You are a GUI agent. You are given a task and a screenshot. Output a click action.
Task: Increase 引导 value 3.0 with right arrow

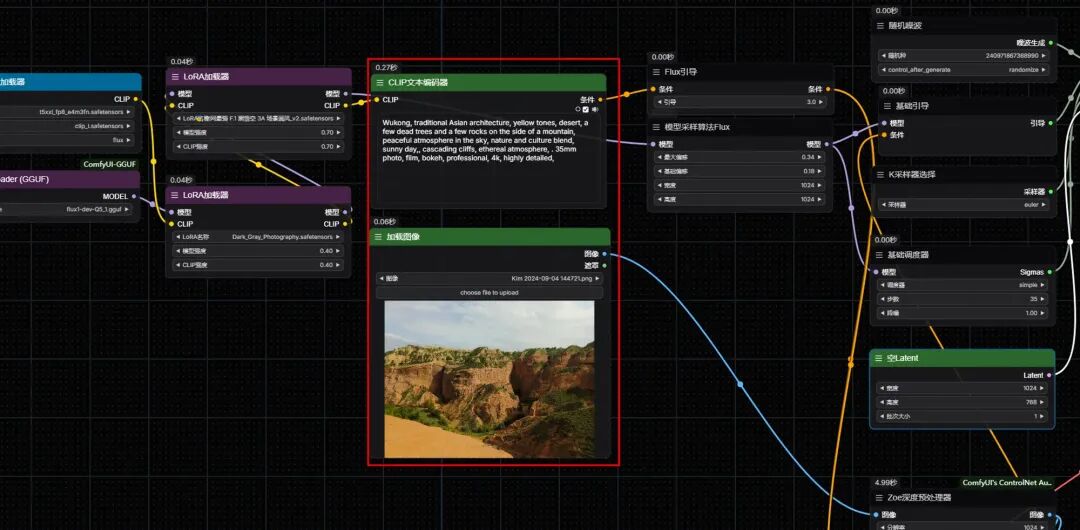click(x=821, y=102)
